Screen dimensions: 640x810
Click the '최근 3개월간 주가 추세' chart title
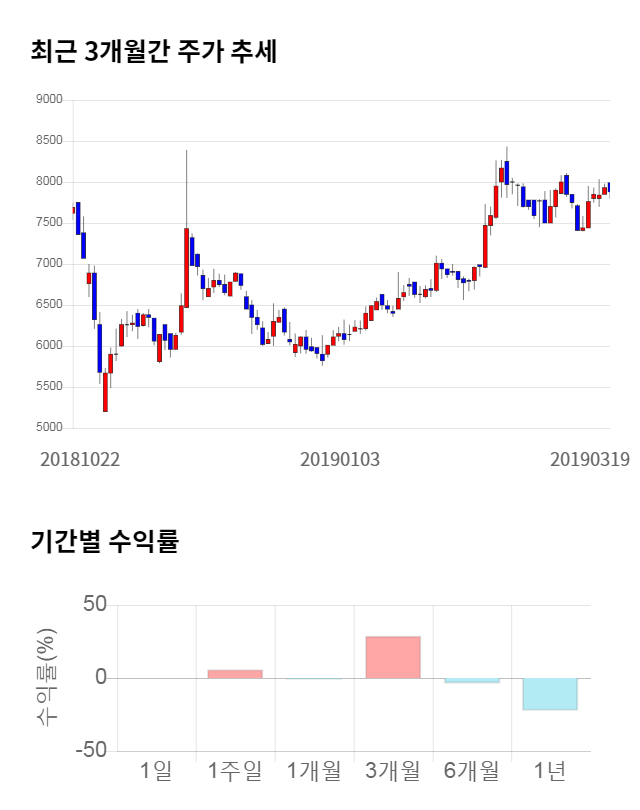[154, 52]
